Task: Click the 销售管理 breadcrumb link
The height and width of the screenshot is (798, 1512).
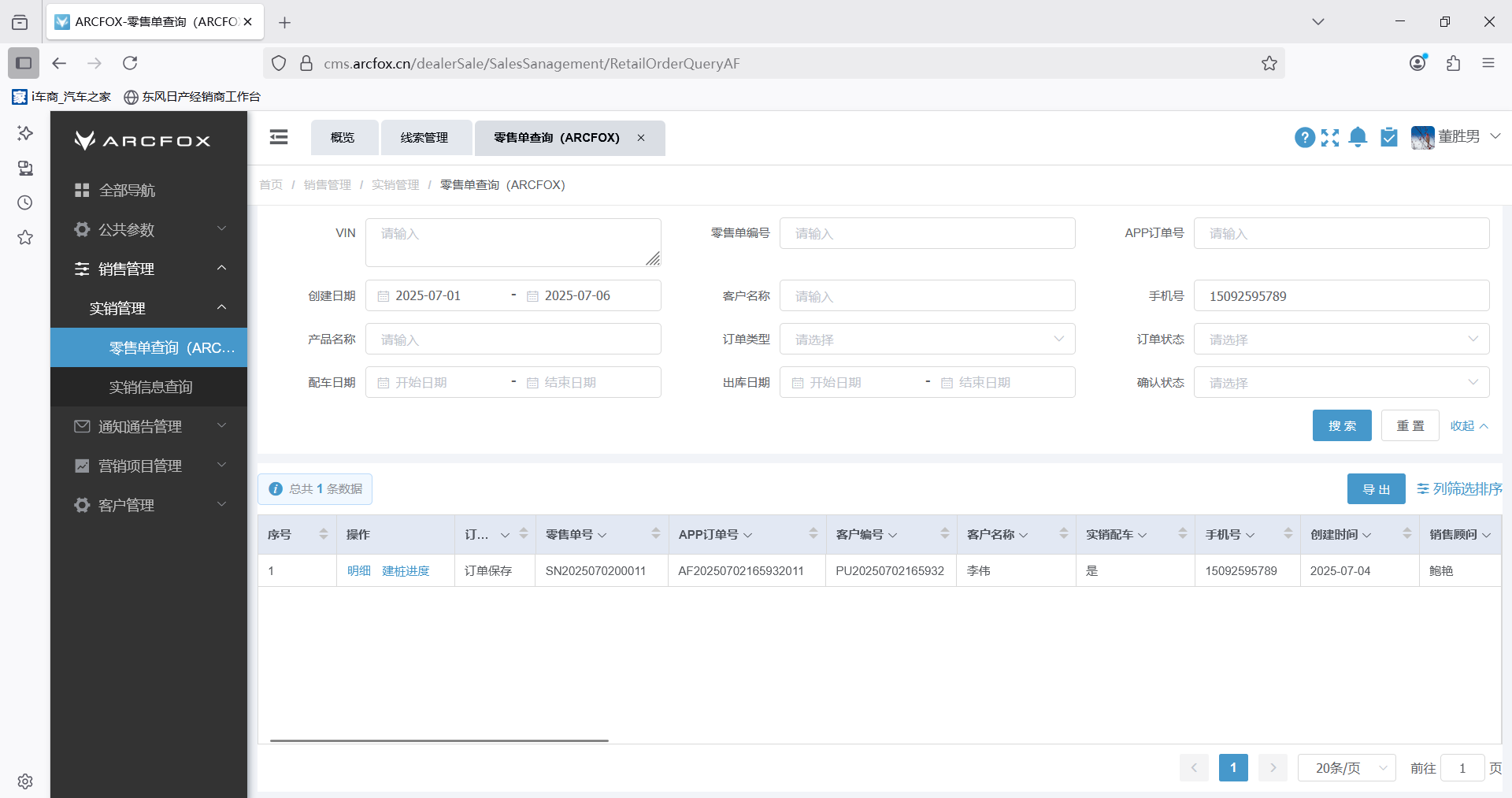Action: tap(328, 185)
